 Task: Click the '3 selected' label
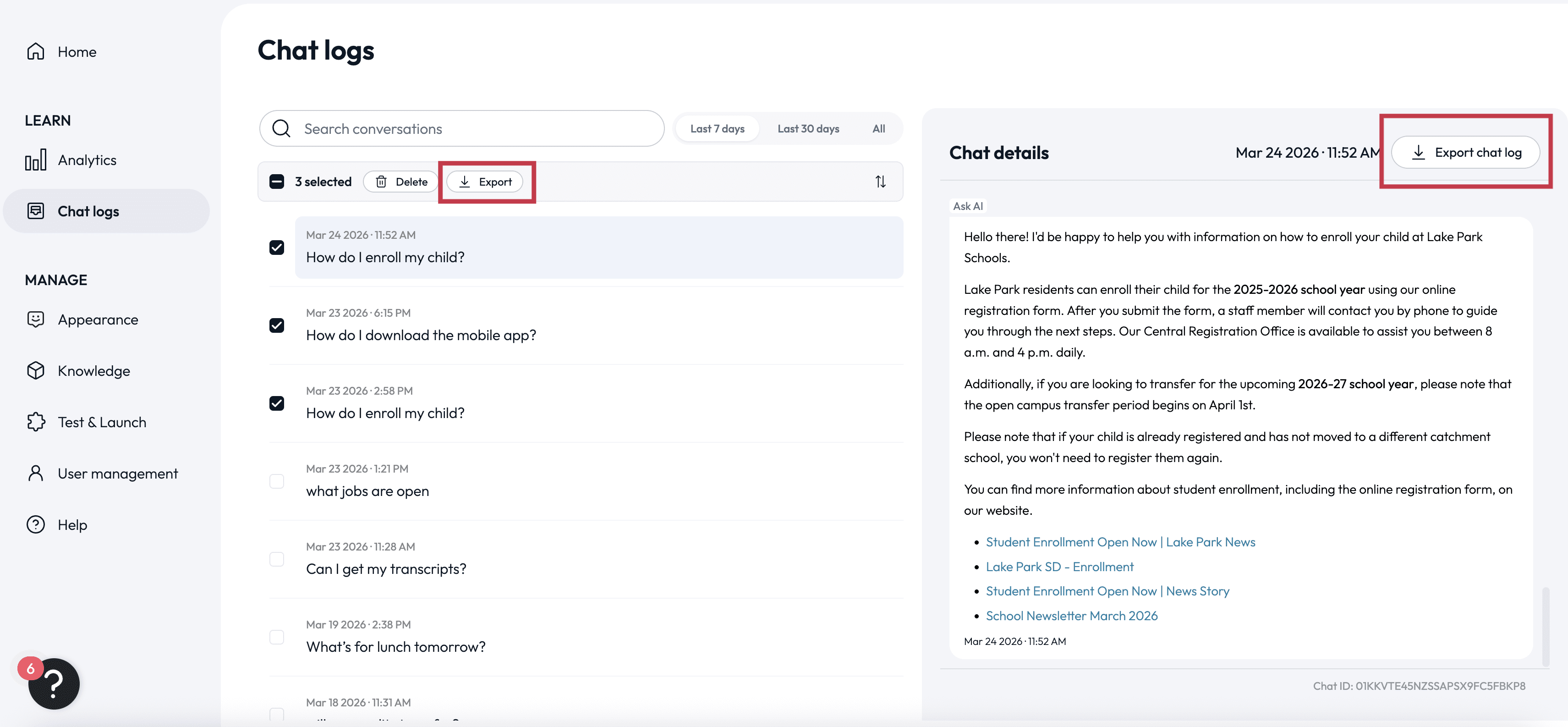tap(323, 182)
